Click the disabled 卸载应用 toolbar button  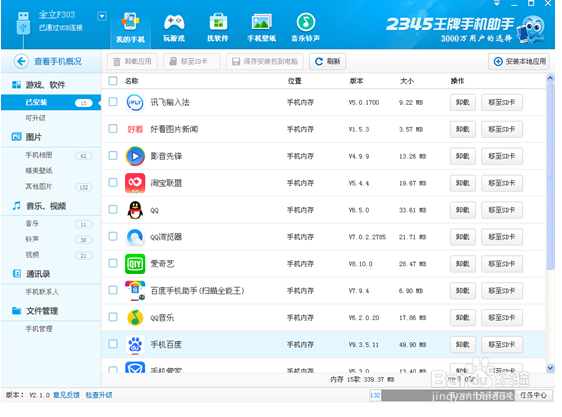click(x=132, y=62)
